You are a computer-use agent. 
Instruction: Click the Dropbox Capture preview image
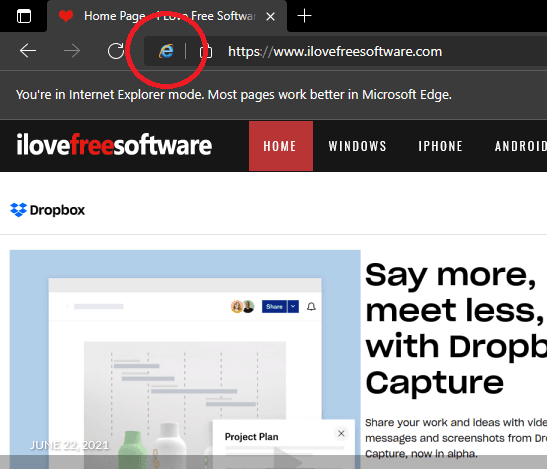coord(185,359)
